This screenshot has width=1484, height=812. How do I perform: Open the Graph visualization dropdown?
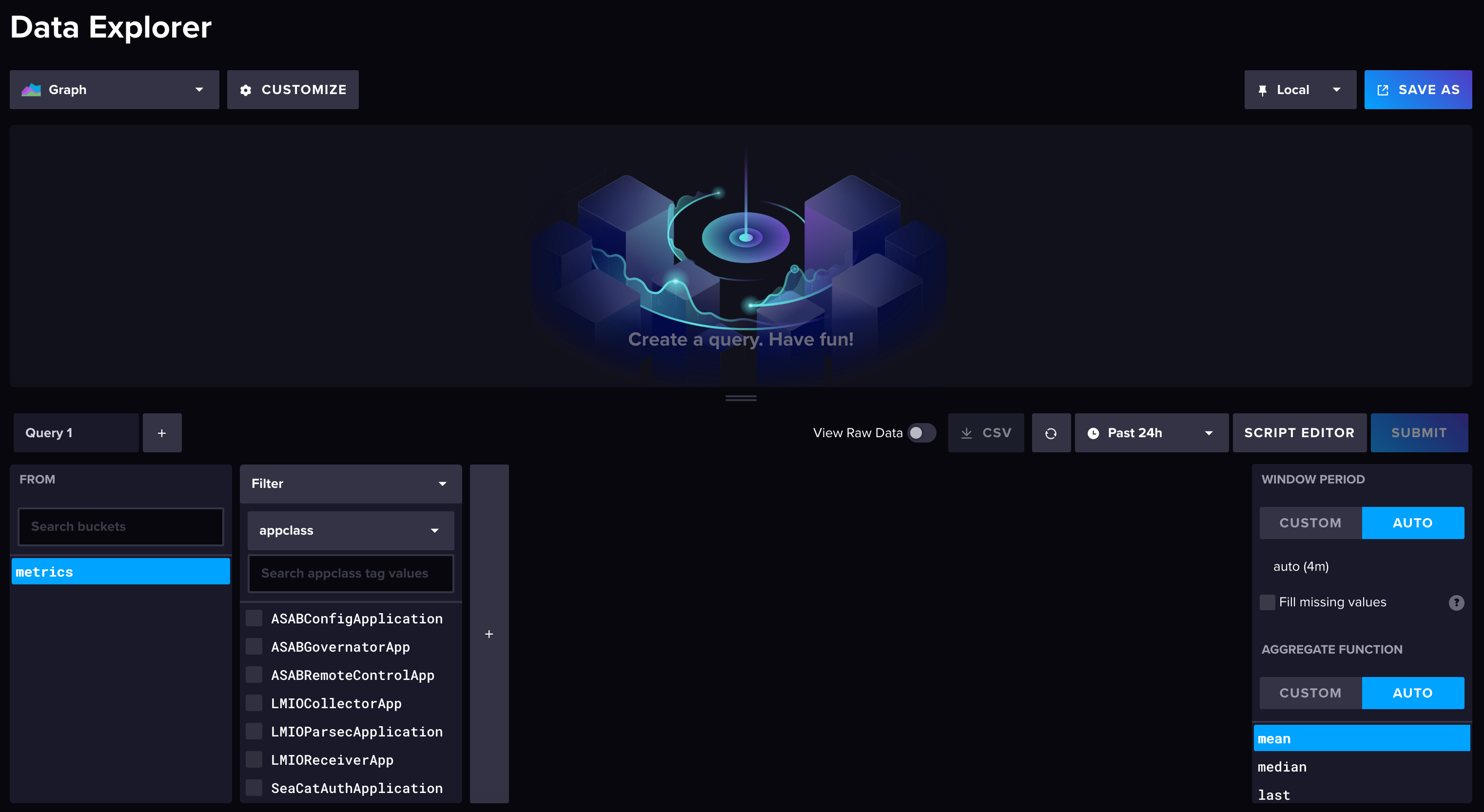point(114,90)
